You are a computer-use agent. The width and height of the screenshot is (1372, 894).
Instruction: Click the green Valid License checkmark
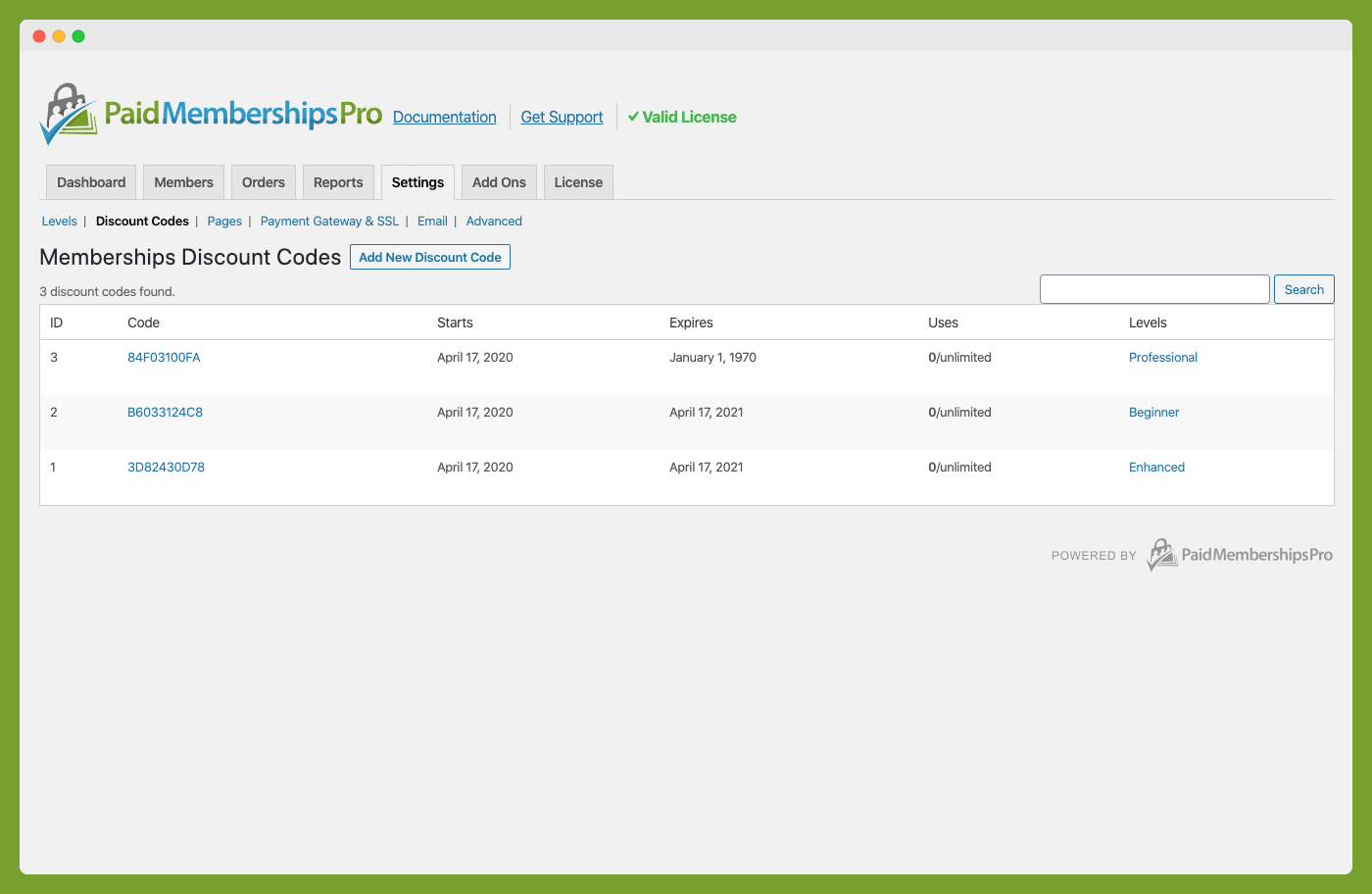633,117
